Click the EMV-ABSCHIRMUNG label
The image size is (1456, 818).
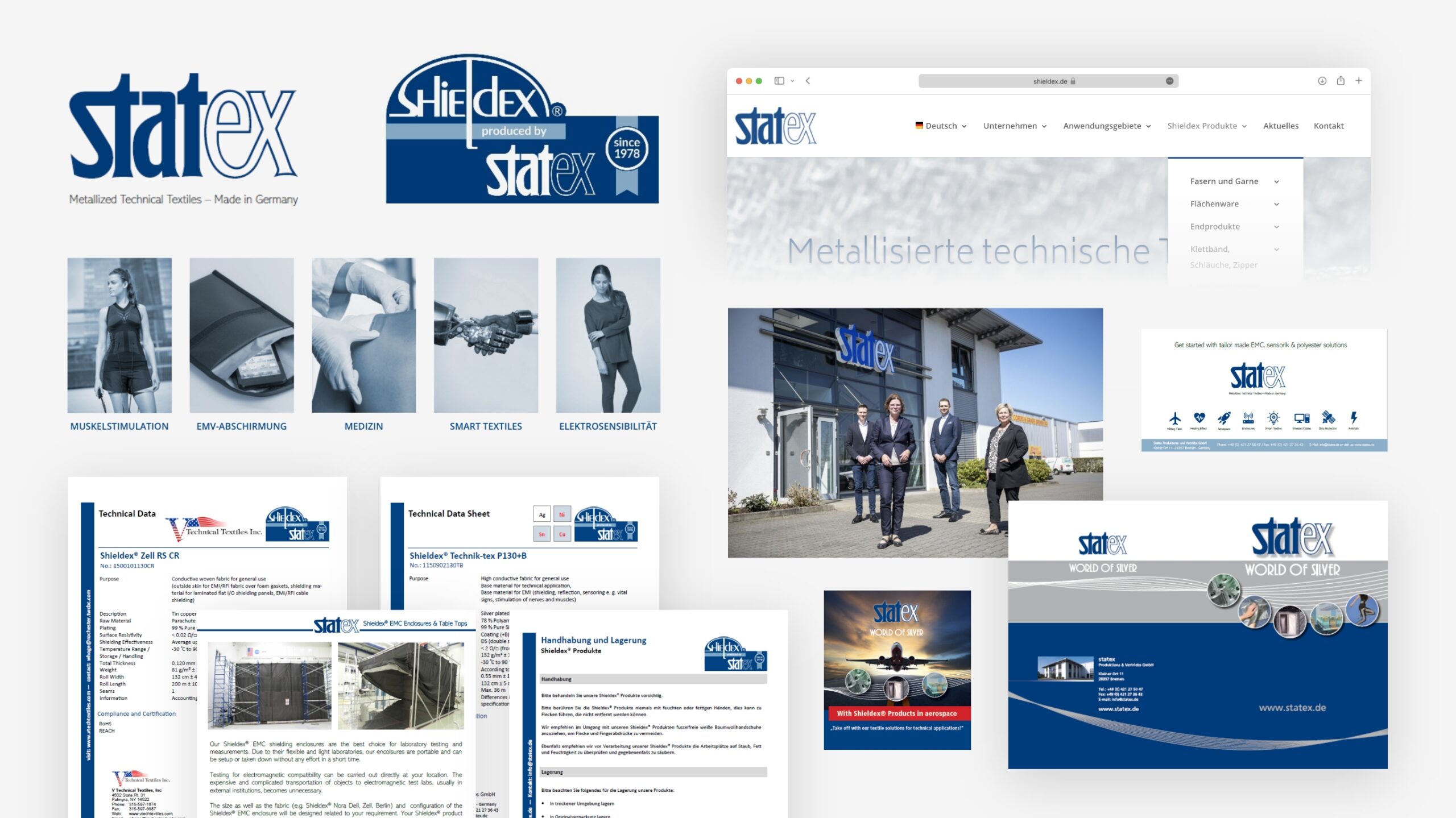[241, 426]
